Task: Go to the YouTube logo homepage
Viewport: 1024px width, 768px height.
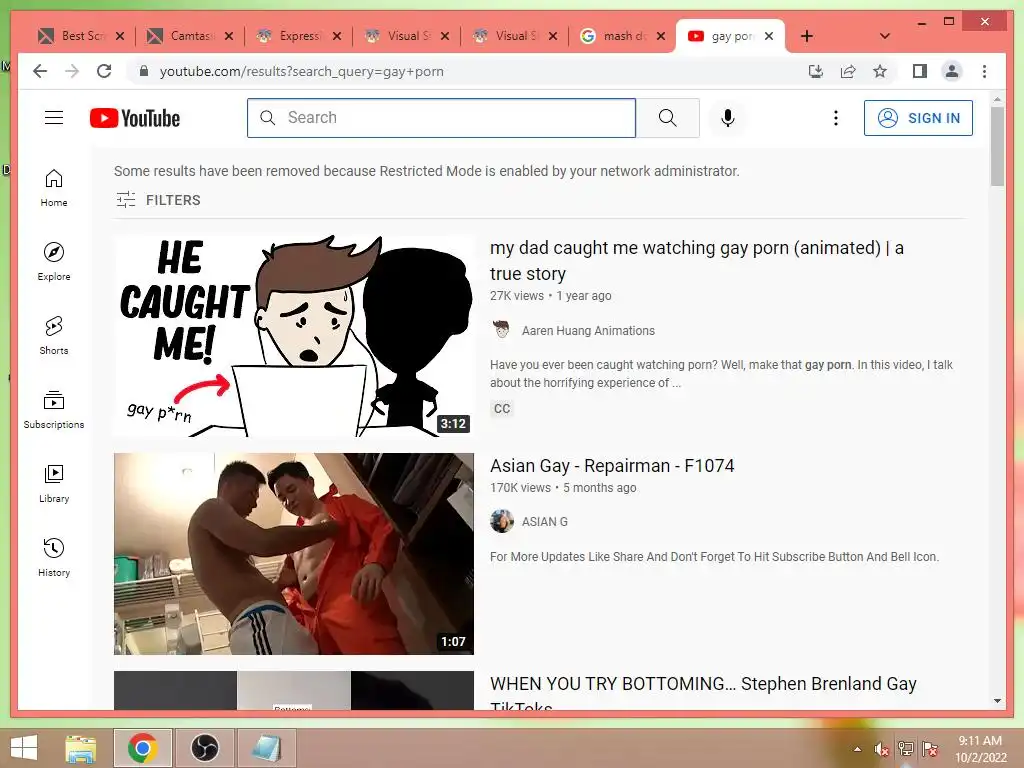Action: click(x=135, y=118)
